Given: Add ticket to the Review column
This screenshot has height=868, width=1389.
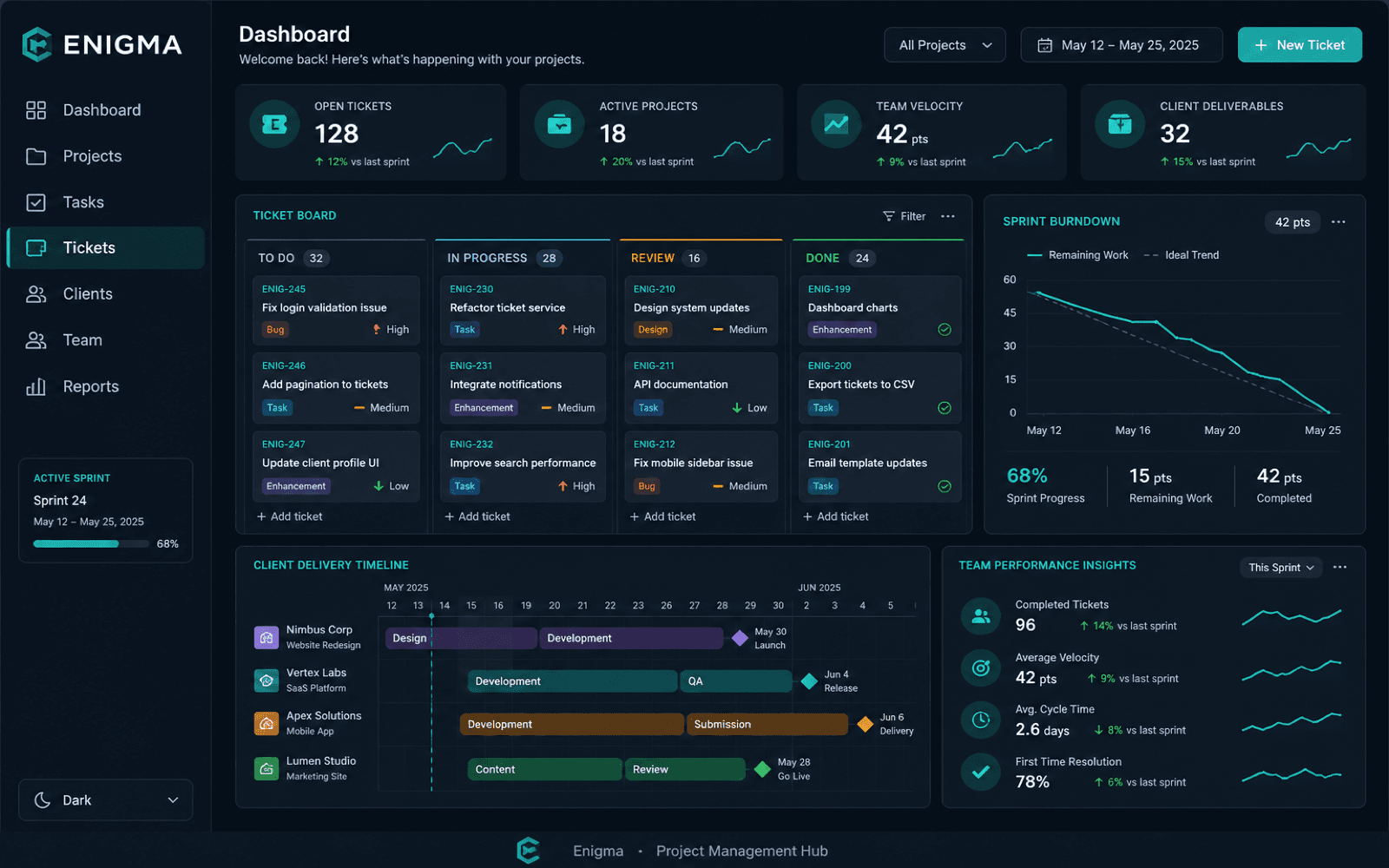Looking at the screenshot, I should pyautogui.click(x=663, y=516).
